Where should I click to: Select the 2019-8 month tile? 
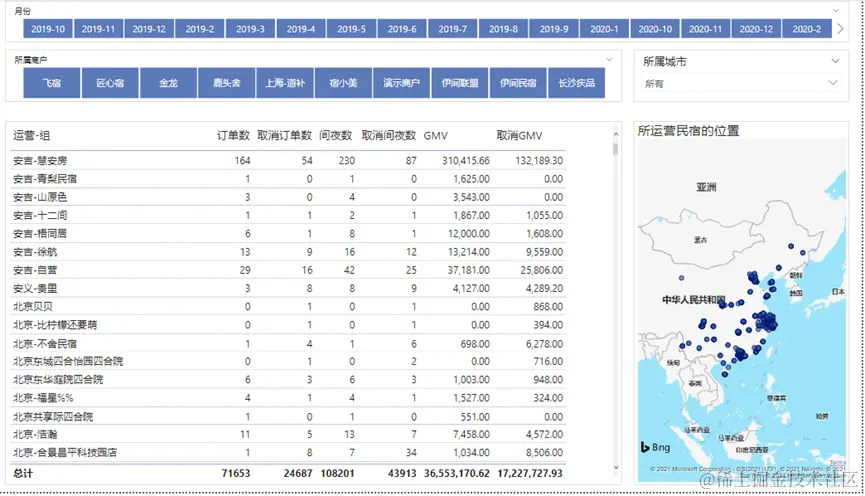pos(503,29)
